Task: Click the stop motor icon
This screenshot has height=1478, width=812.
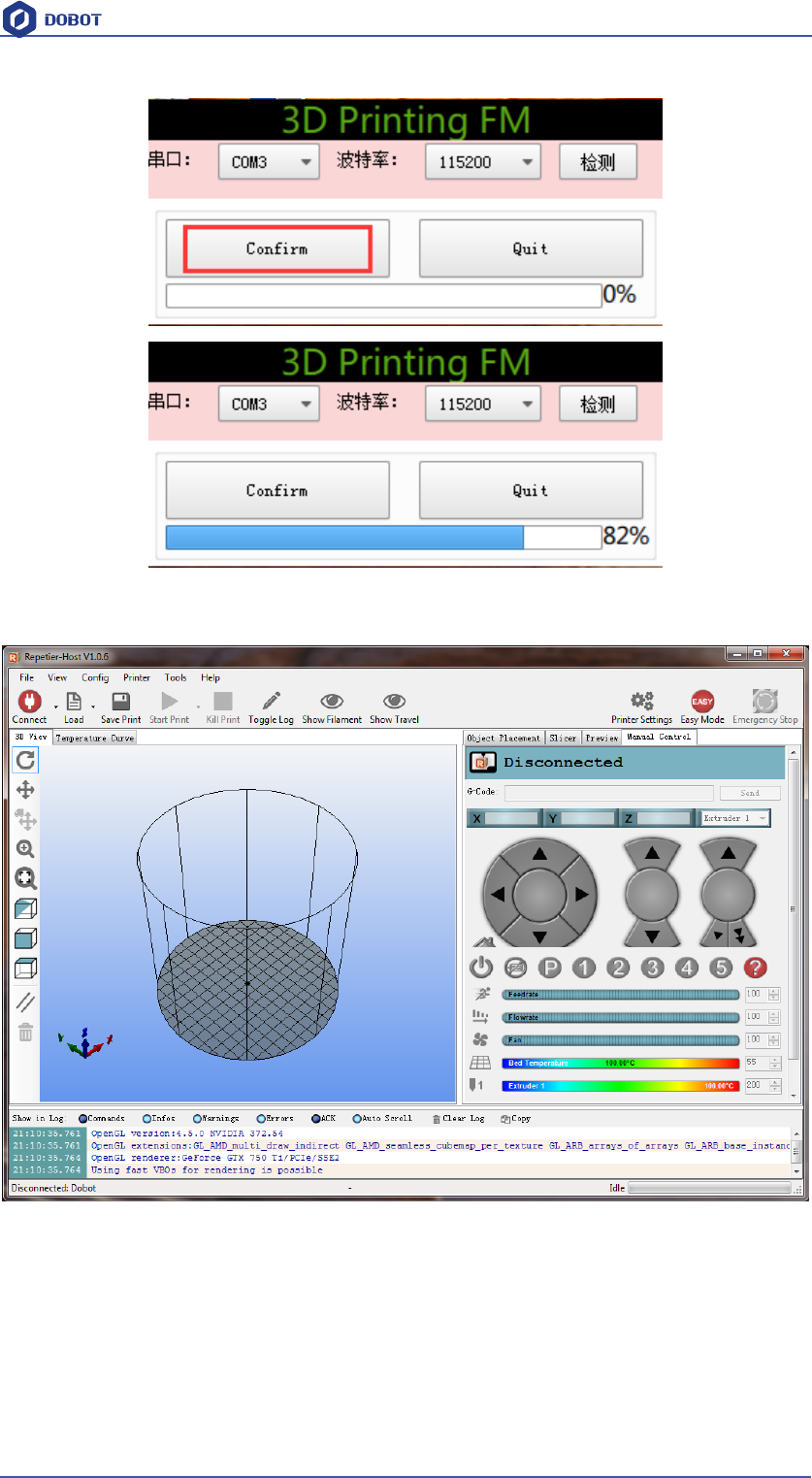Action: (515, 968)
